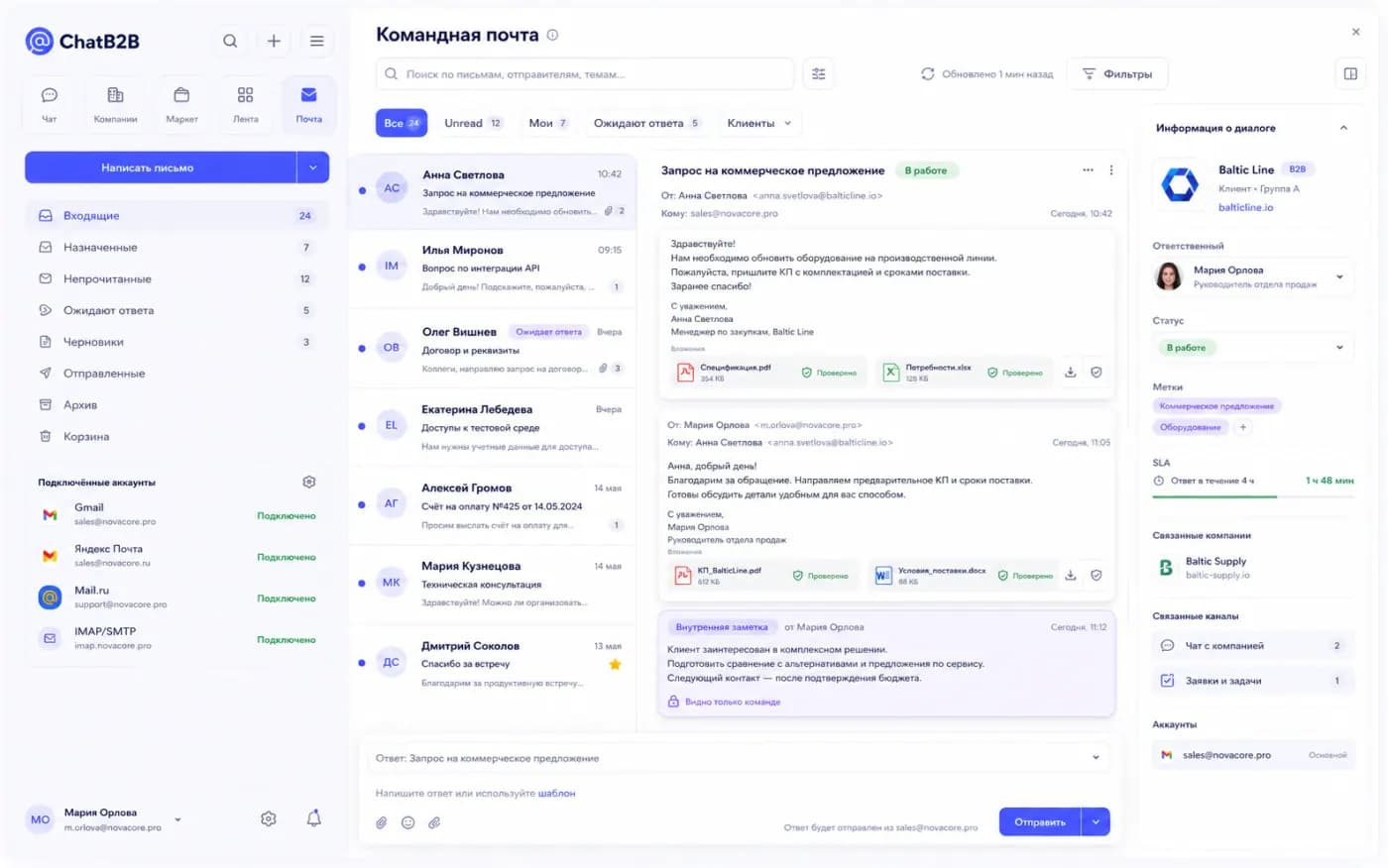Image resolution: width=1388 pixels, height=868 pixels.
Task: Open the Назначенные folder
Action: [x=175, y=247]
